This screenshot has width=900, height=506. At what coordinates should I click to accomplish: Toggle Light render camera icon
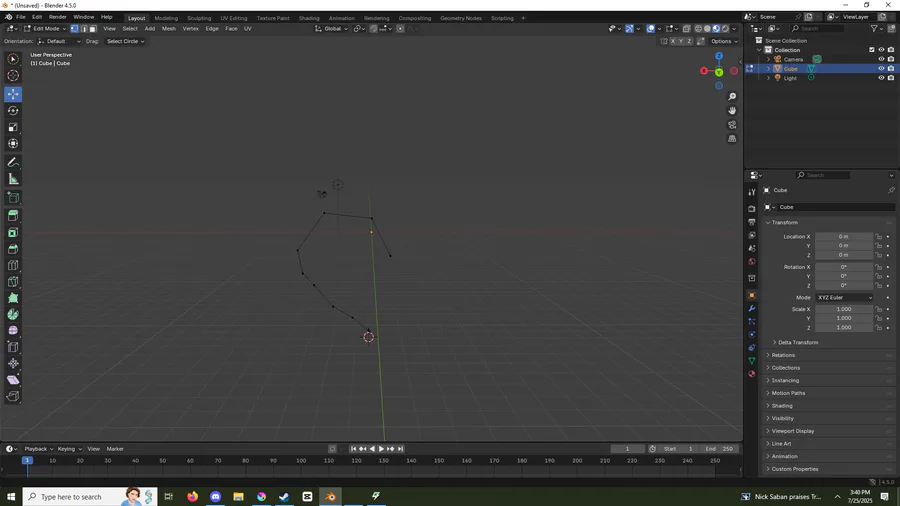coord(891,78)
